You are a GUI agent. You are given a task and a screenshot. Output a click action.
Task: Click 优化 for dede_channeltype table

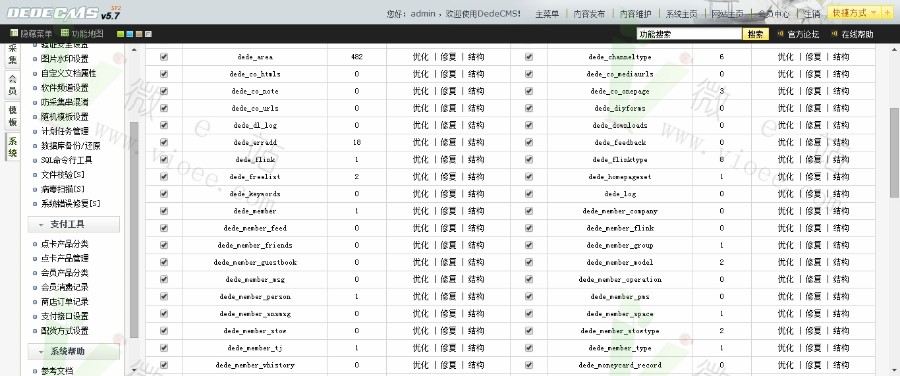(x=786, y=57)
